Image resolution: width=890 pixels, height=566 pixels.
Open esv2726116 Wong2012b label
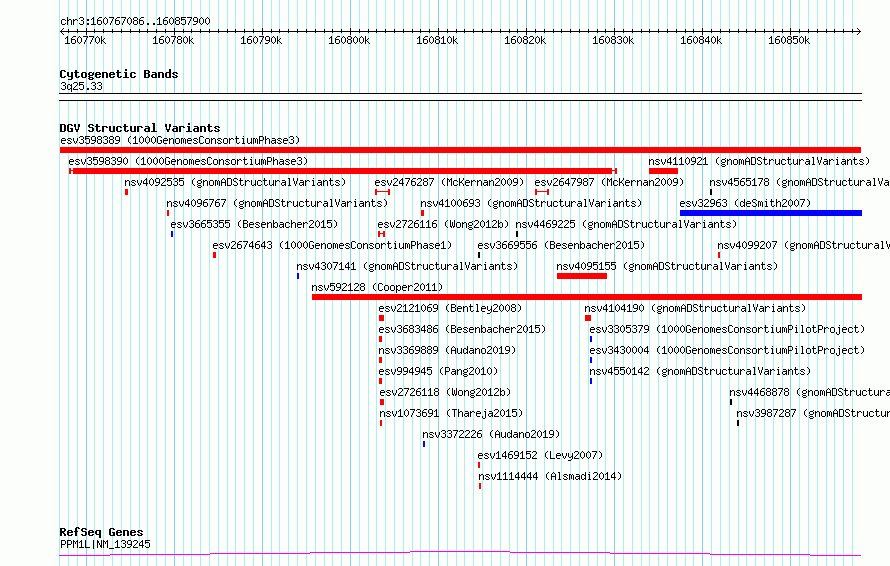pos(443,224)
